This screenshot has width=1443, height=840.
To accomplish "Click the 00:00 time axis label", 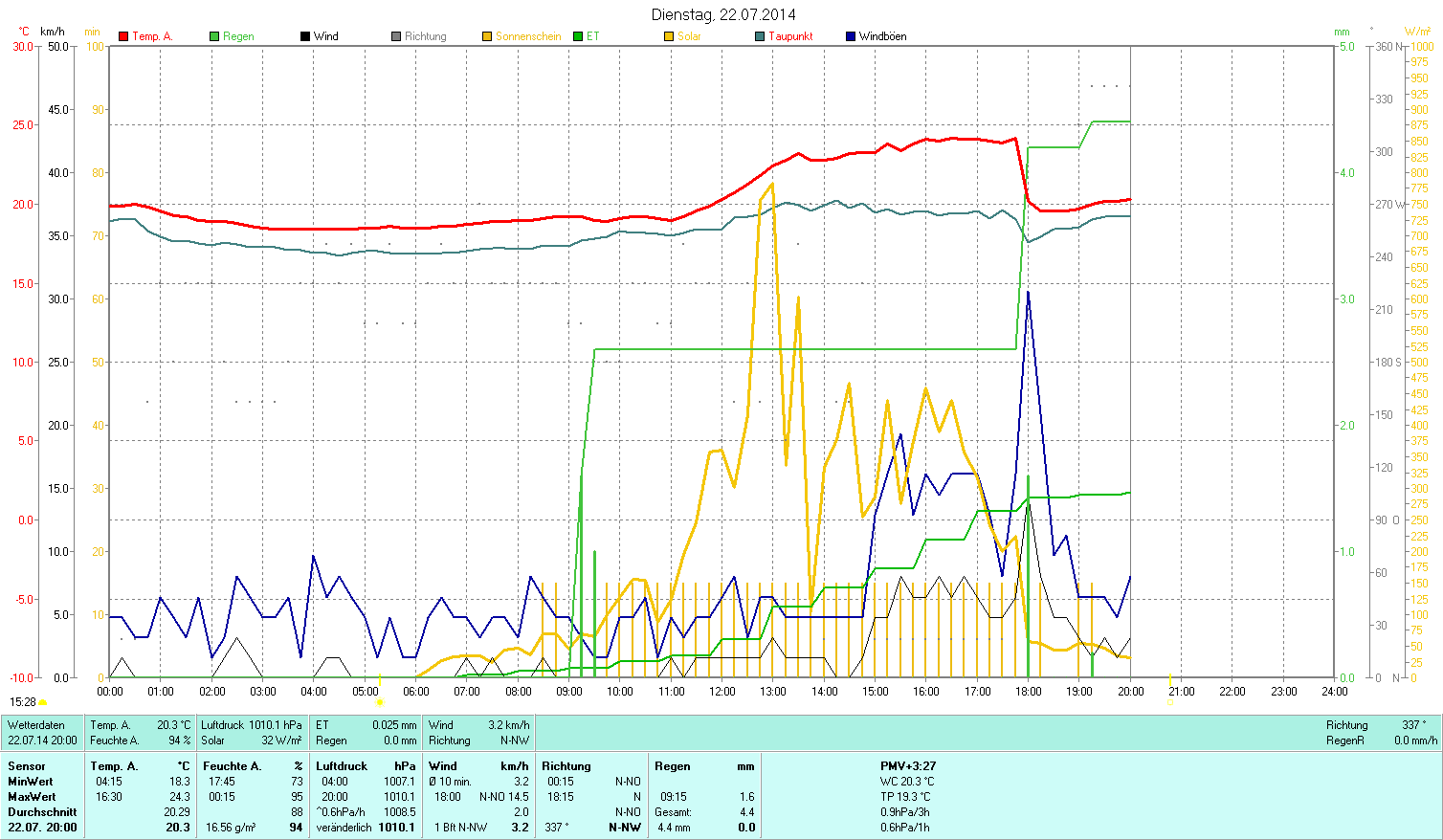I will click(x=110, y=692).
